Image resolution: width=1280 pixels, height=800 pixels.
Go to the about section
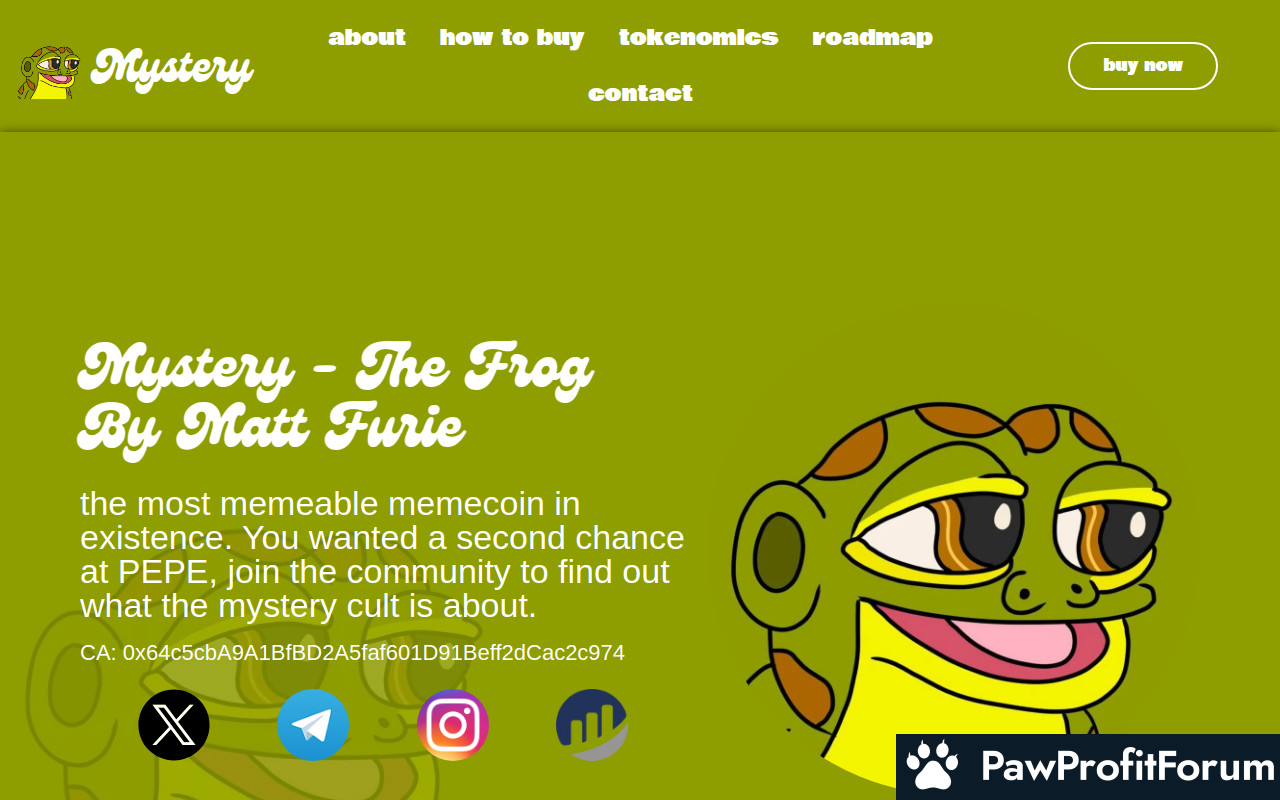pyautogui.click(x=367, y=37)
